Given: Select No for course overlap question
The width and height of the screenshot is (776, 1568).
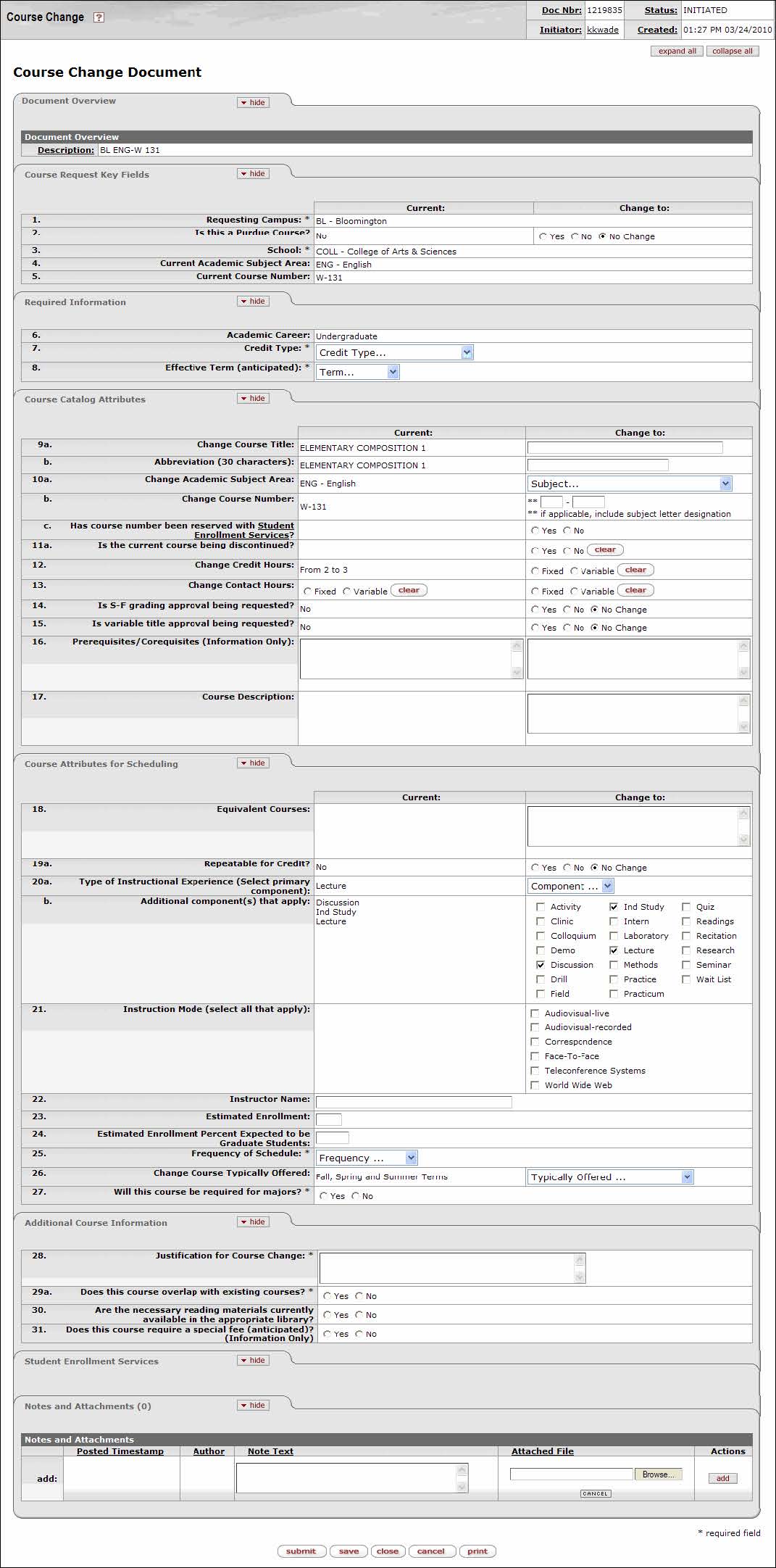Looking at the screenshot, I should point(359,1297).
